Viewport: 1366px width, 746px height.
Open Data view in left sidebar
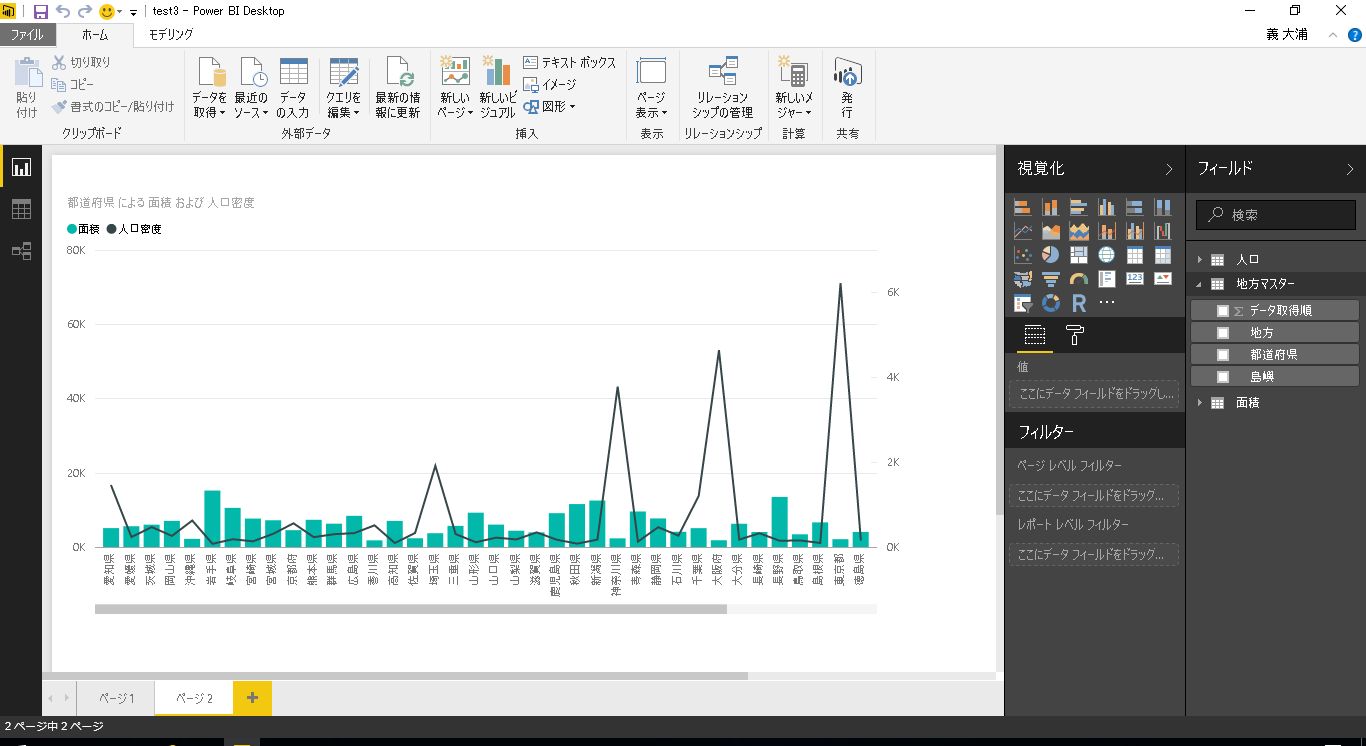click(x=21, y=209)
